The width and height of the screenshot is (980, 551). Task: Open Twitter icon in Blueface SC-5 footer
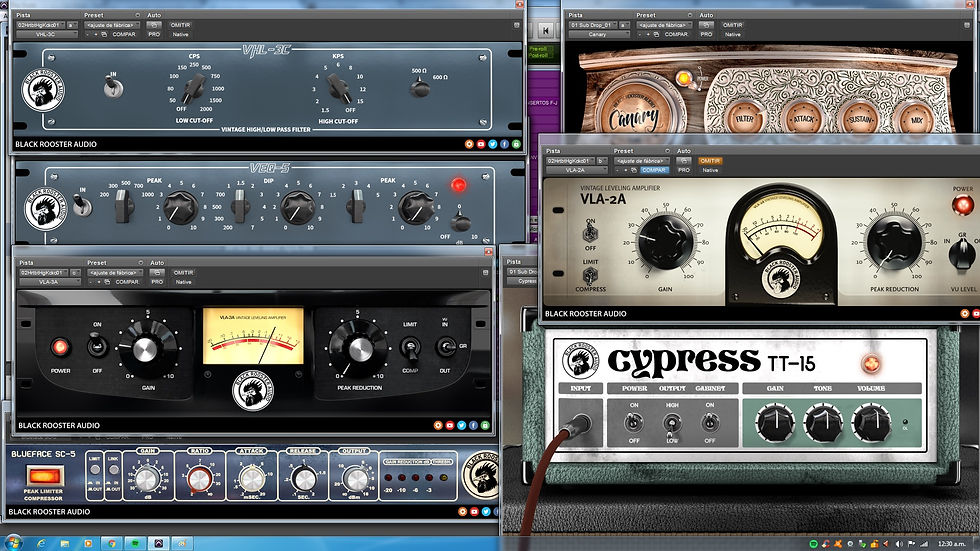pos(486,512)
